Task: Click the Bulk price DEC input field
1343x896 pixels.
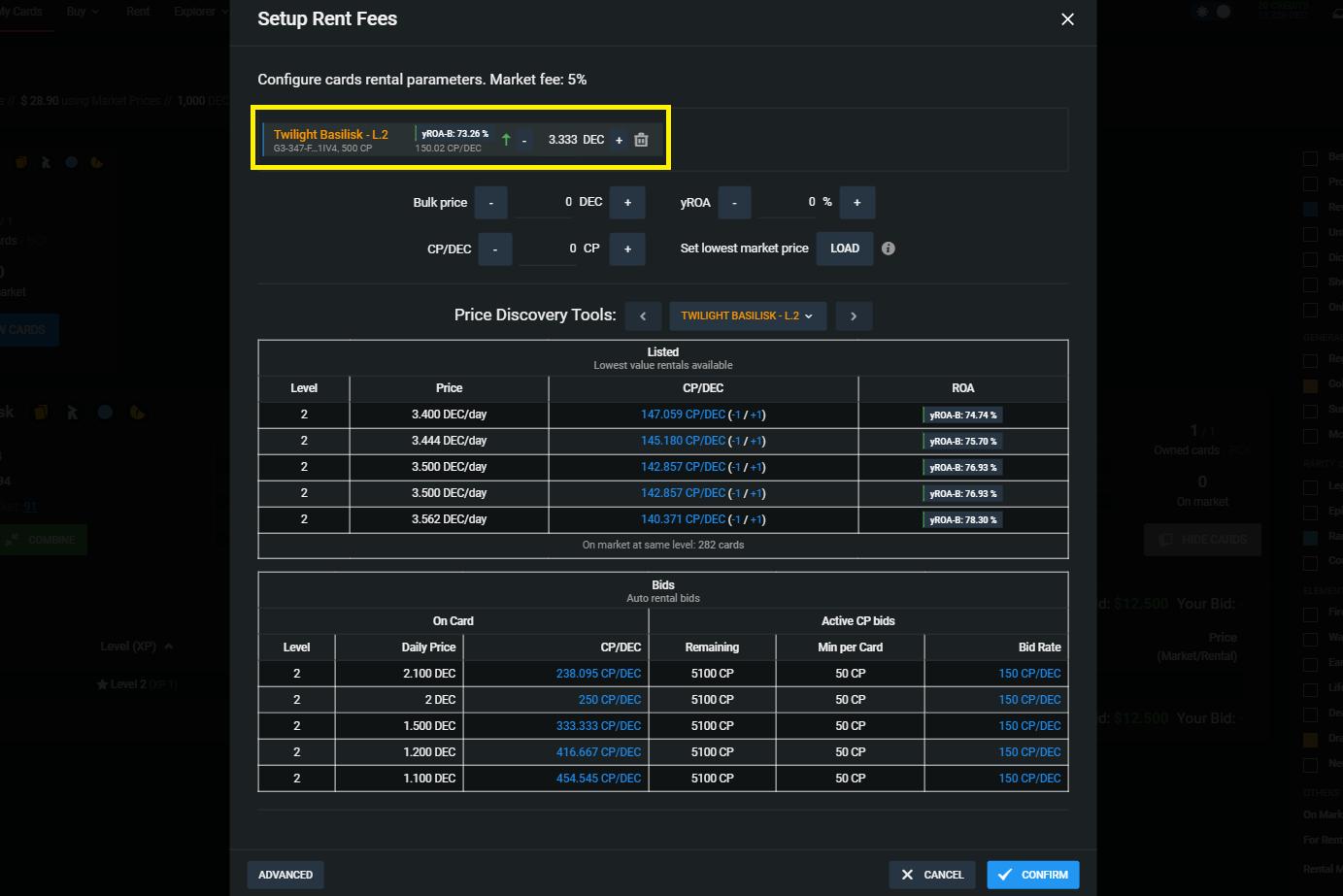Action: tap(545, 202)
